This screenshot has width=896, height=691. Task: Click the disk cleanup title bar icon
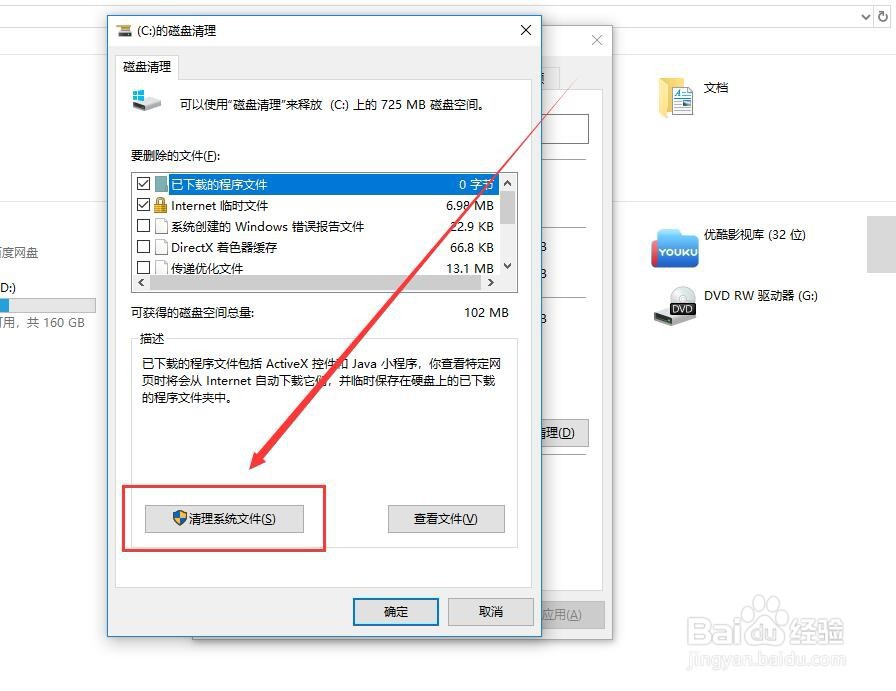(x=124, y=30)
